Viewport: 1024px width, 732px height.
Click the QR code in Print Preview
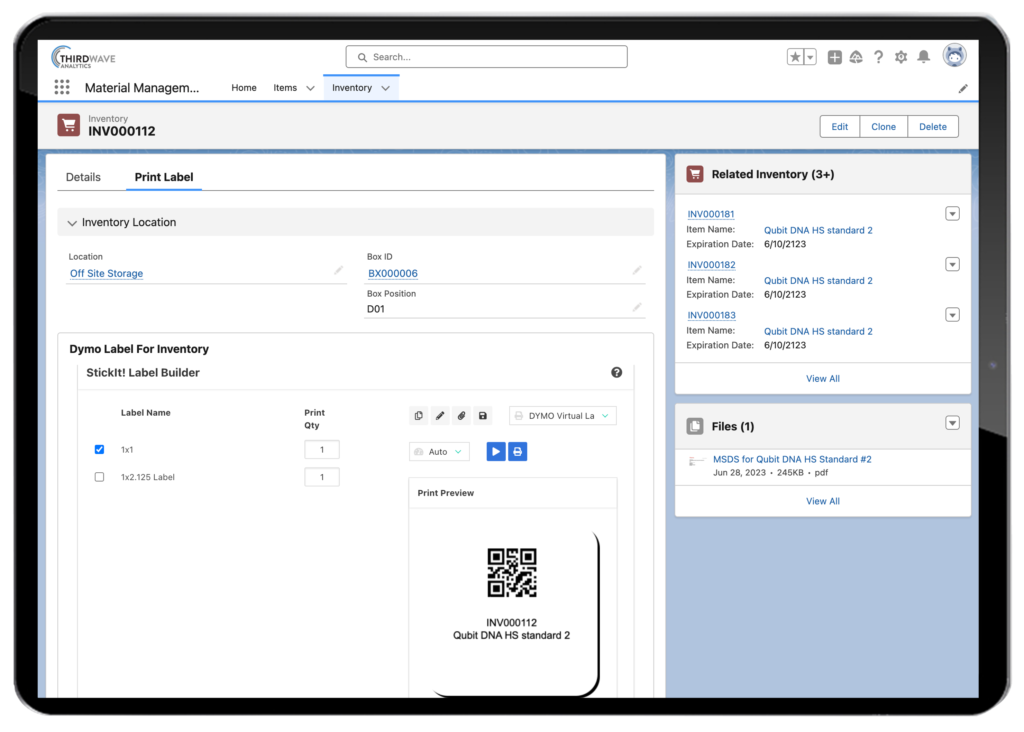point(512,572)
